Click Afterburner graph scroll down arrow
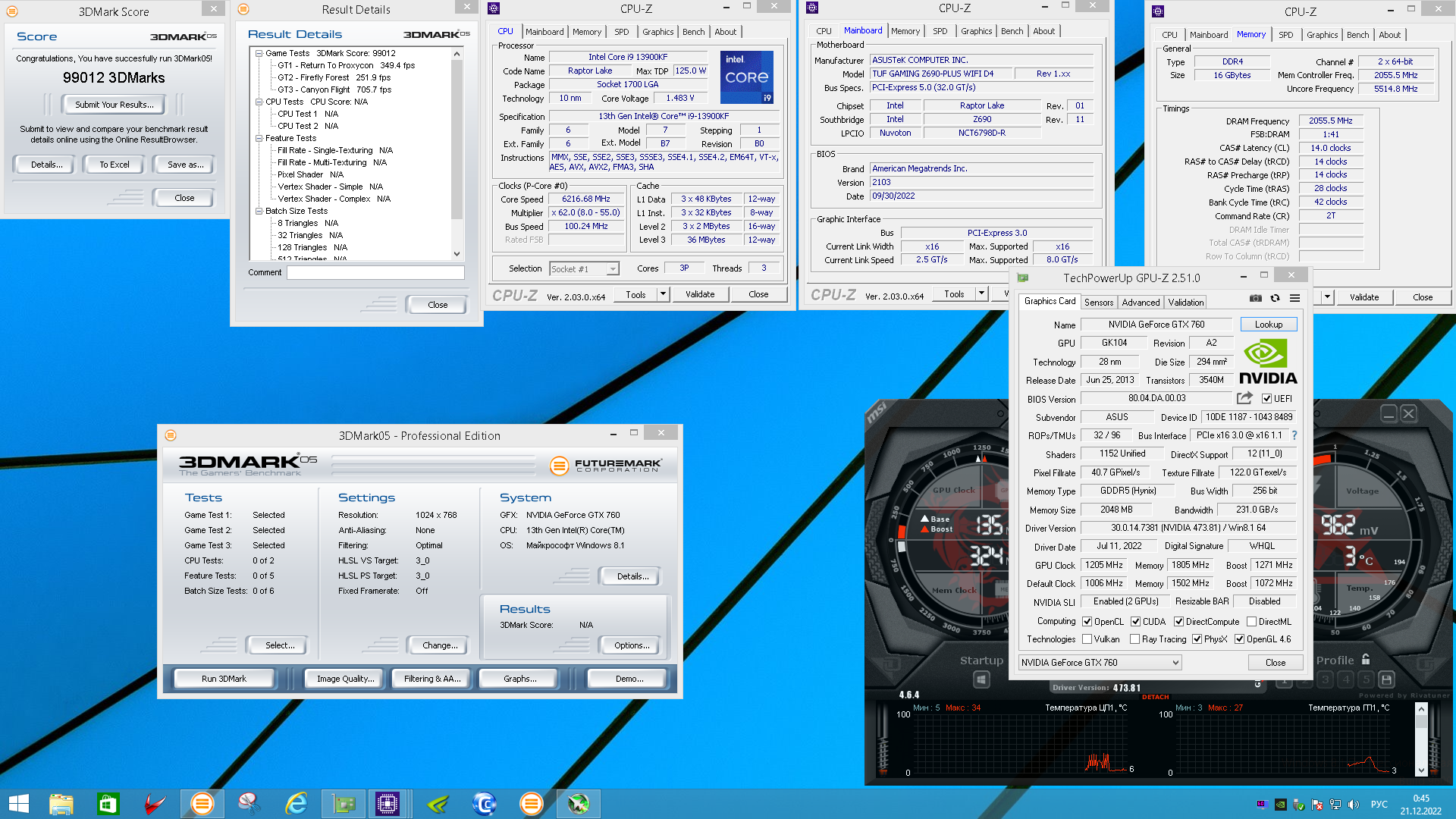Screen dimensions: 1456x819 tap(1421, 770)
